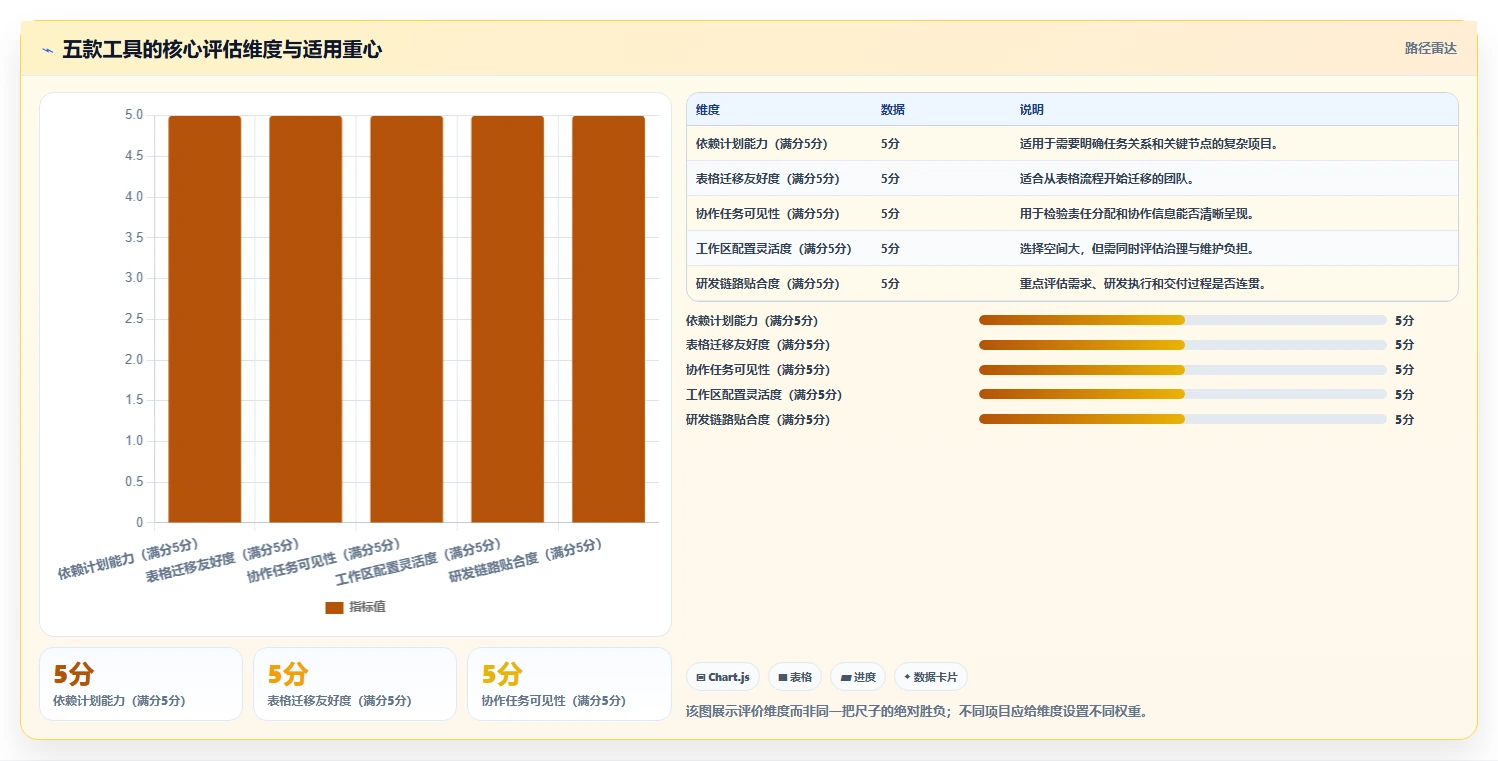Click the 5.0 y-axis label
This screenshot has height=761, width=1498.
click(x=133, y=115)
